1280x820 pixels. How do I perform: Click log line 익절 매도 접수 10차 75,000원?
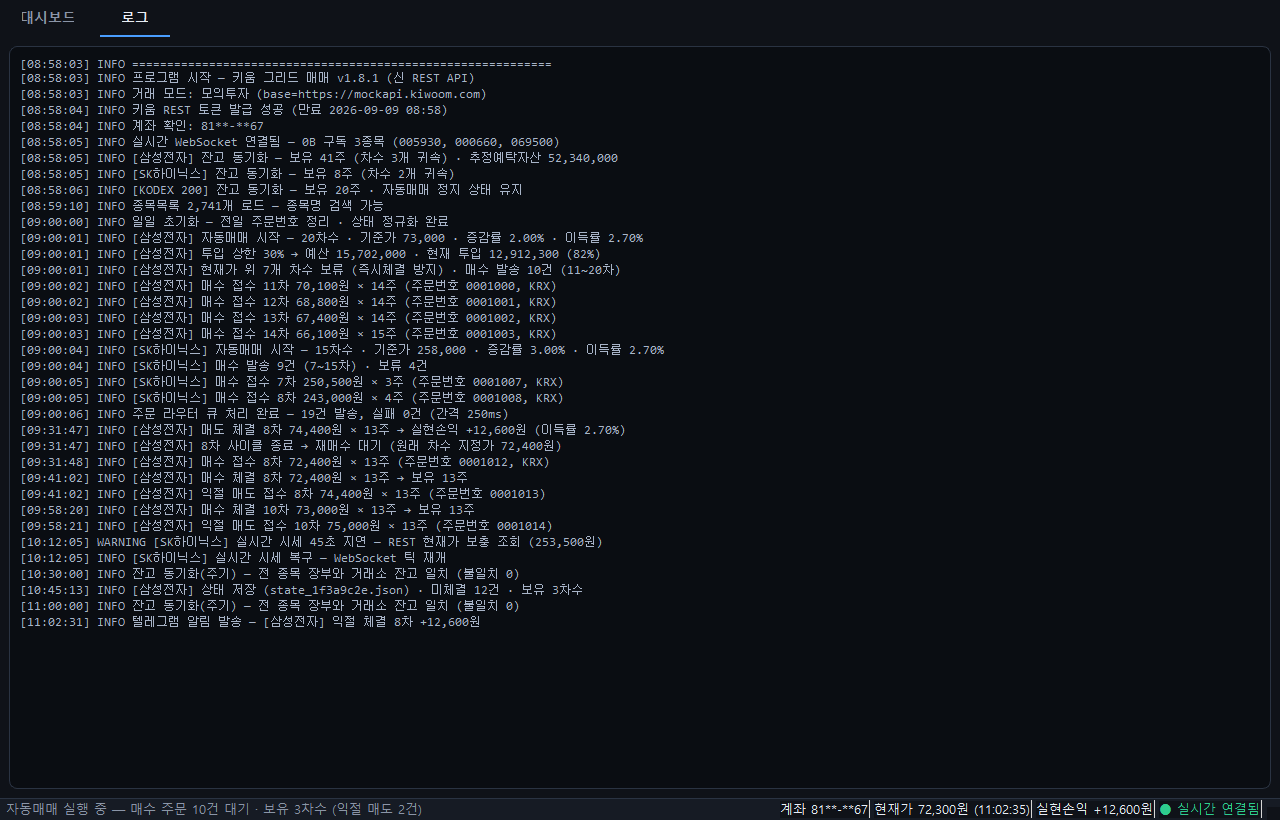click(286, 526)
